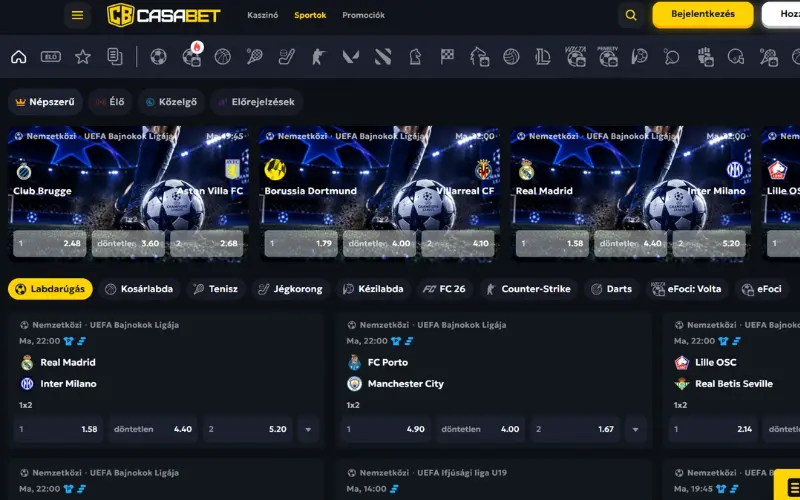Screen dimensions: 800x500
Task: Select the Jégkorong sport chip
Action: [x=290, y=289]
